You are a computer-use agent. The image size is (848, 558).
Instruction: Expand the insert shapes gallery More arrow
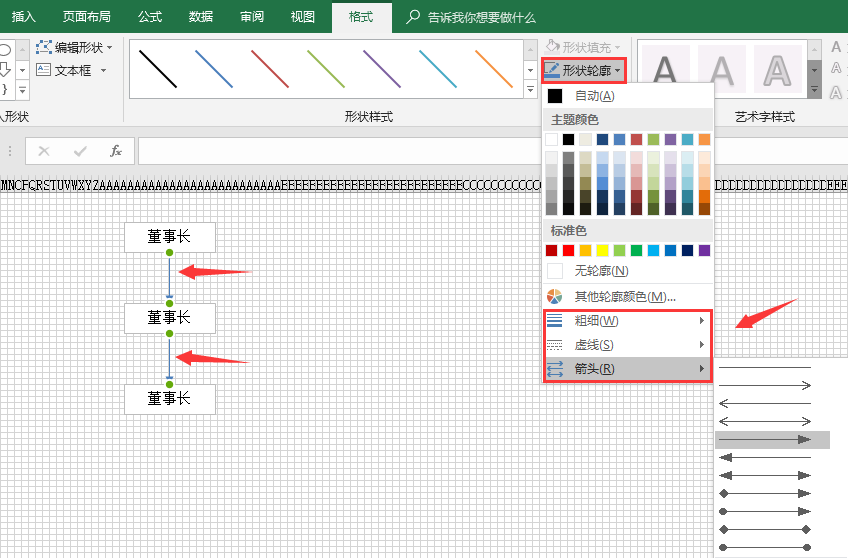pos(22,90)
